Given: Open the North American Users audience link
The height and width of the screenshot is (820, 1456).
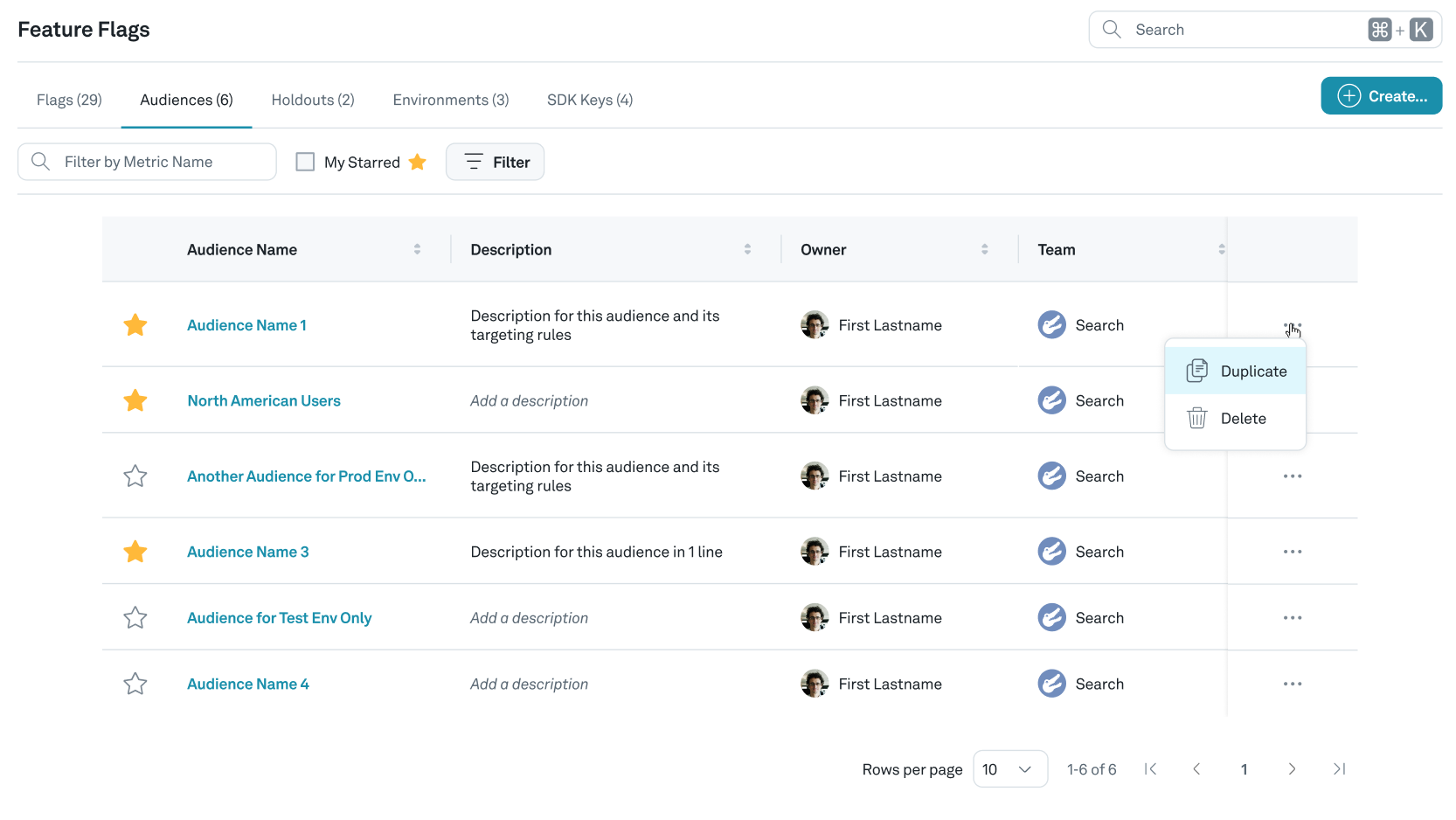Looking at the screenshot, I should 263,400.
